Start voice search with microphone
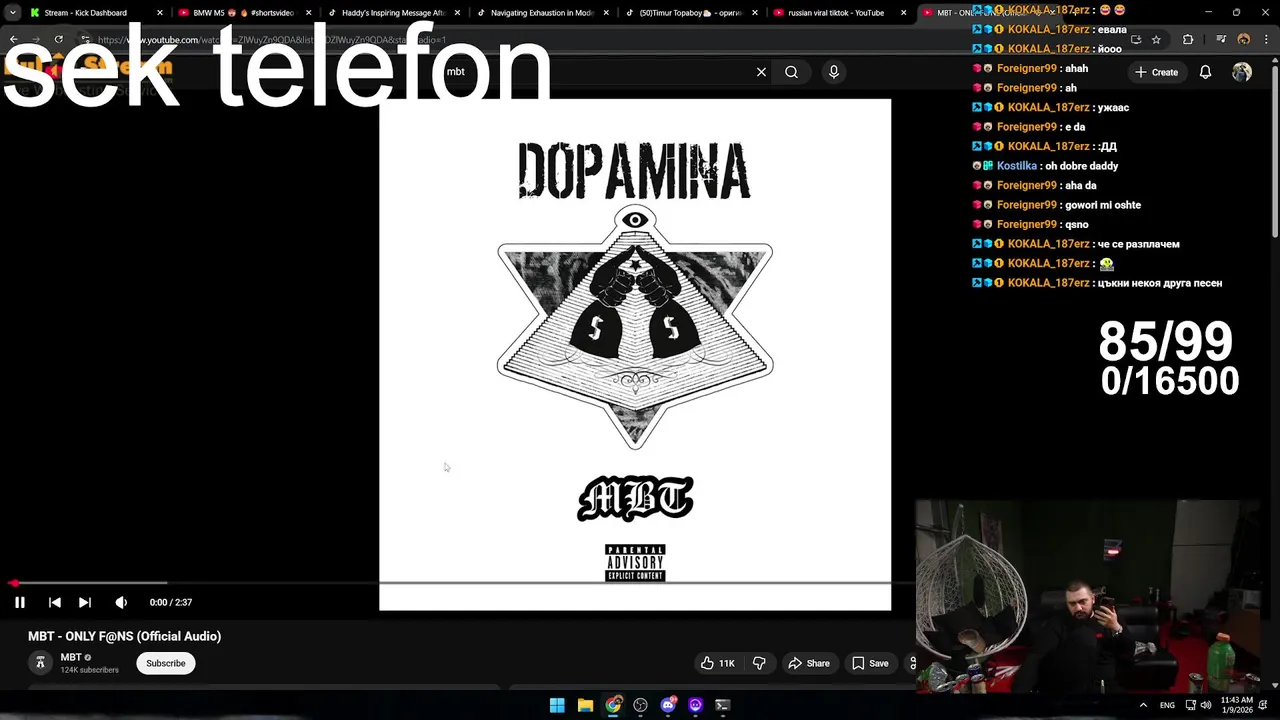Screen dimensions: 1280x720 [x=834, y=72]
